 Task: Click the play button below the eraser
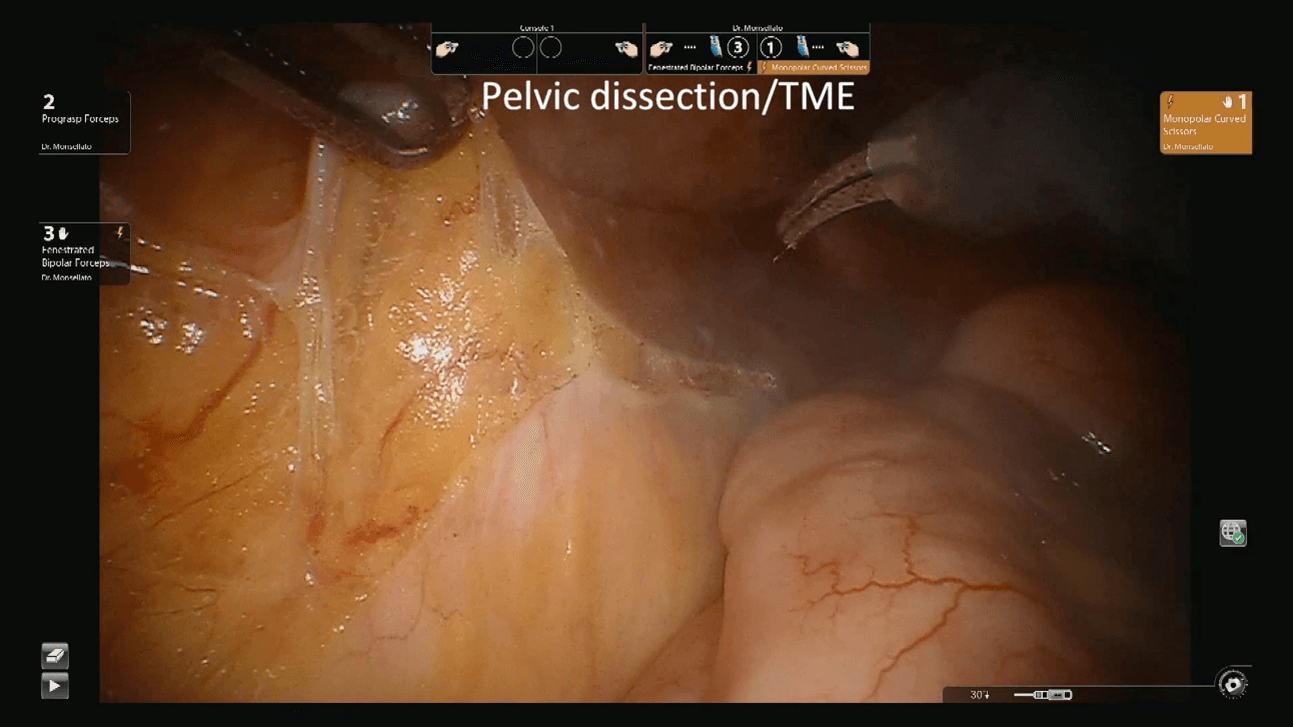pyautogui.click(x=55, y=686)
